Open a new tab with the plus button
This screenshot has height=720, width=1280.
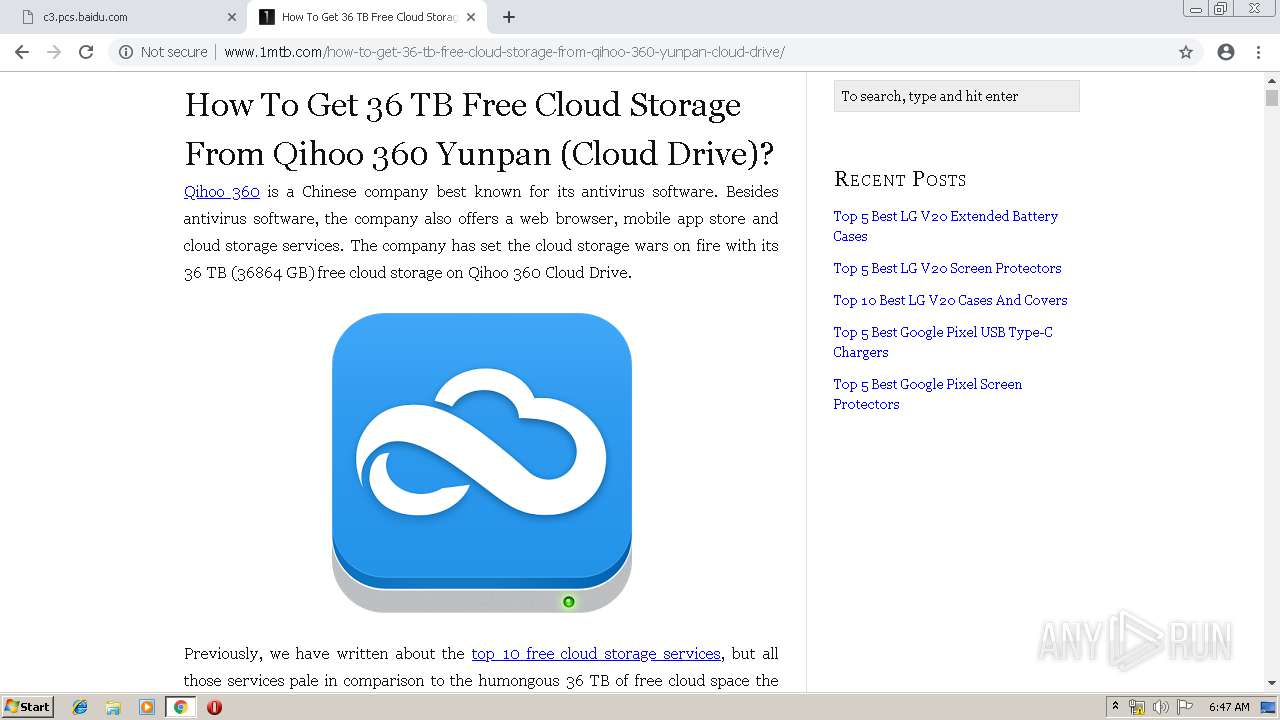coord(509,17)
